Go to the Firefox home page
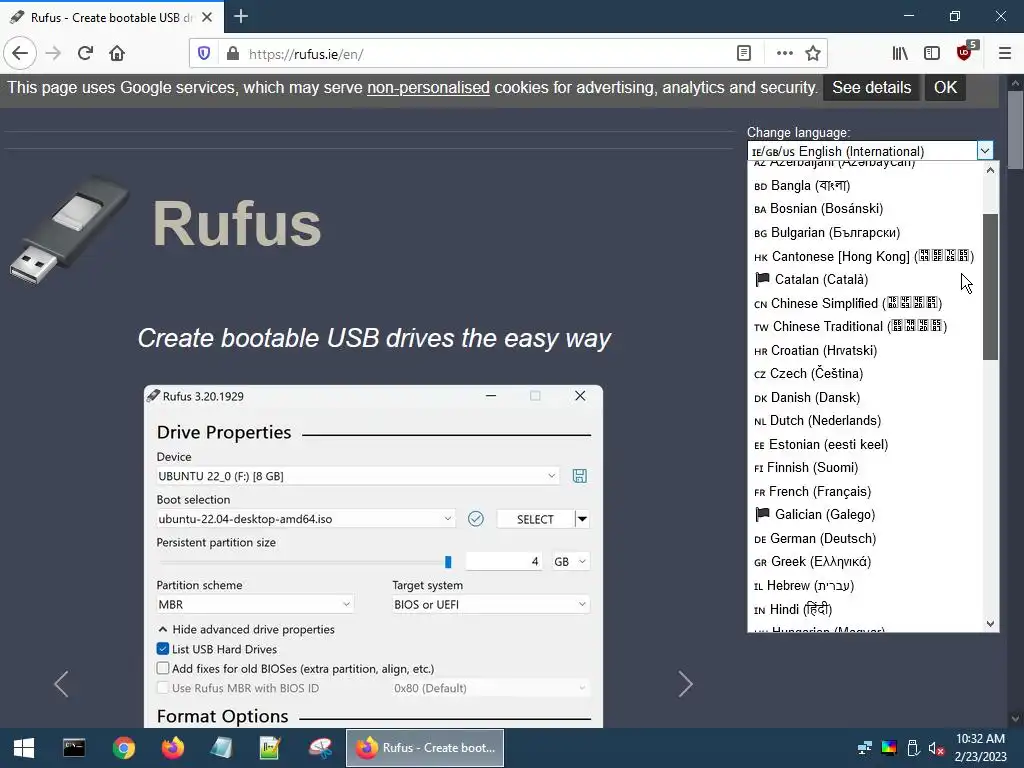 (117, 54)
